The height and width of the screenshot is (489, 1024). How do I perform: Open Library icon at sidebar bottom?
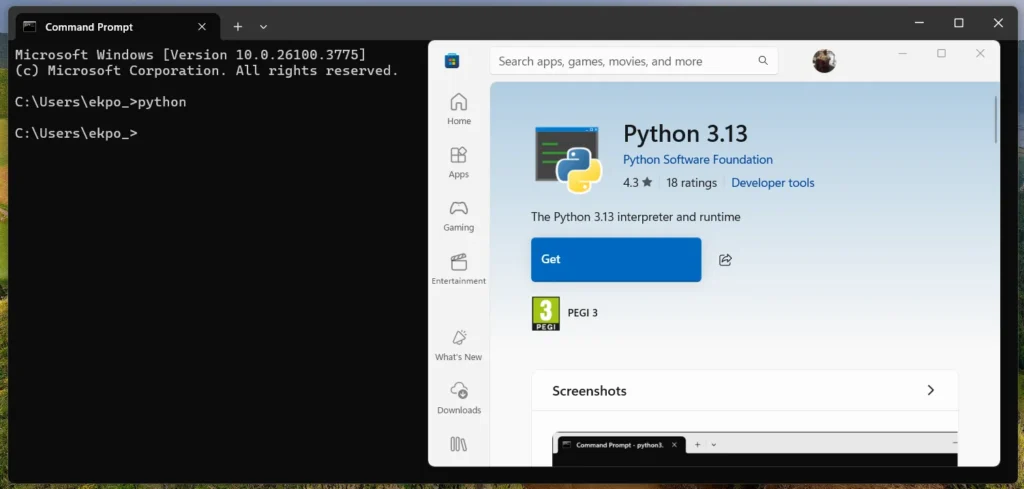coord(458,445)
